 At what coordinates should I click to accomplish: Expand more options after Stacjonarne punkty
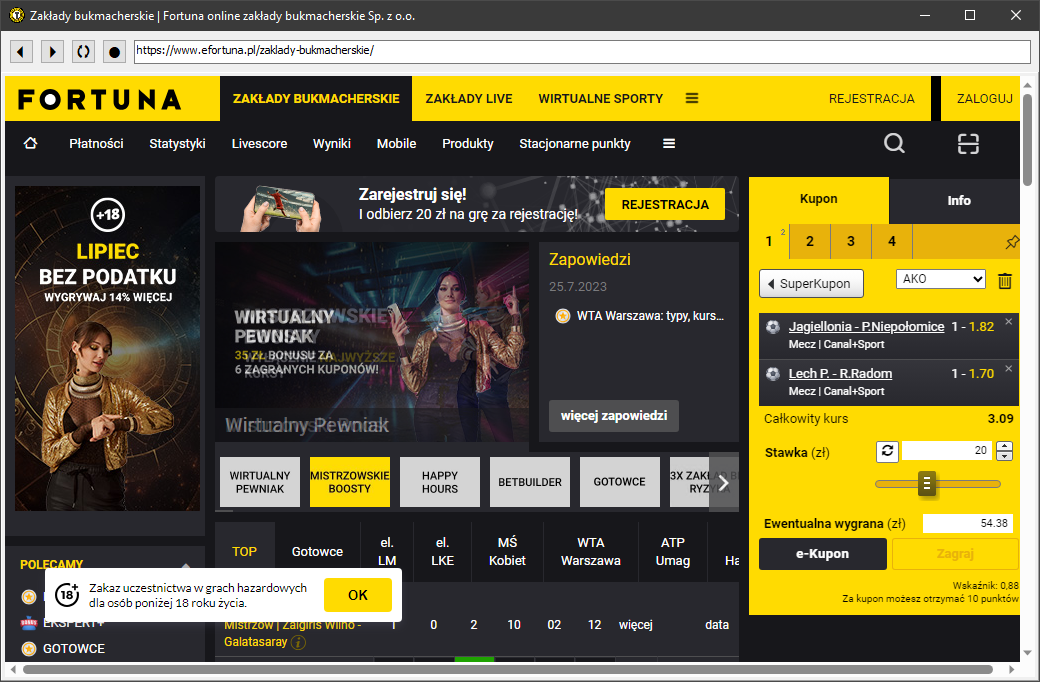[x=669, y=144]
